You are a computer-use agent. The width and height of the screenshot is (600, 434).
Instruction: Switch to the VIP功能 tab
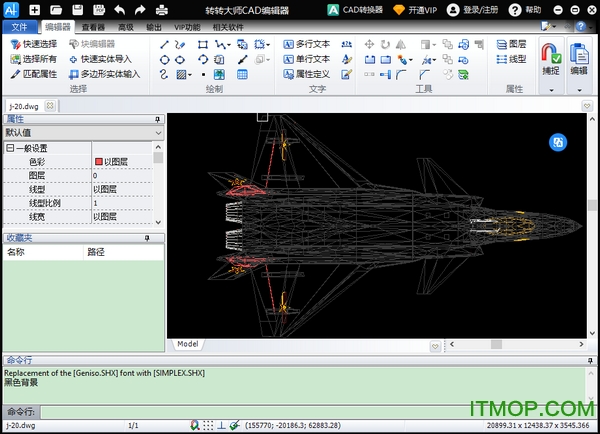[x=187, y=27]
